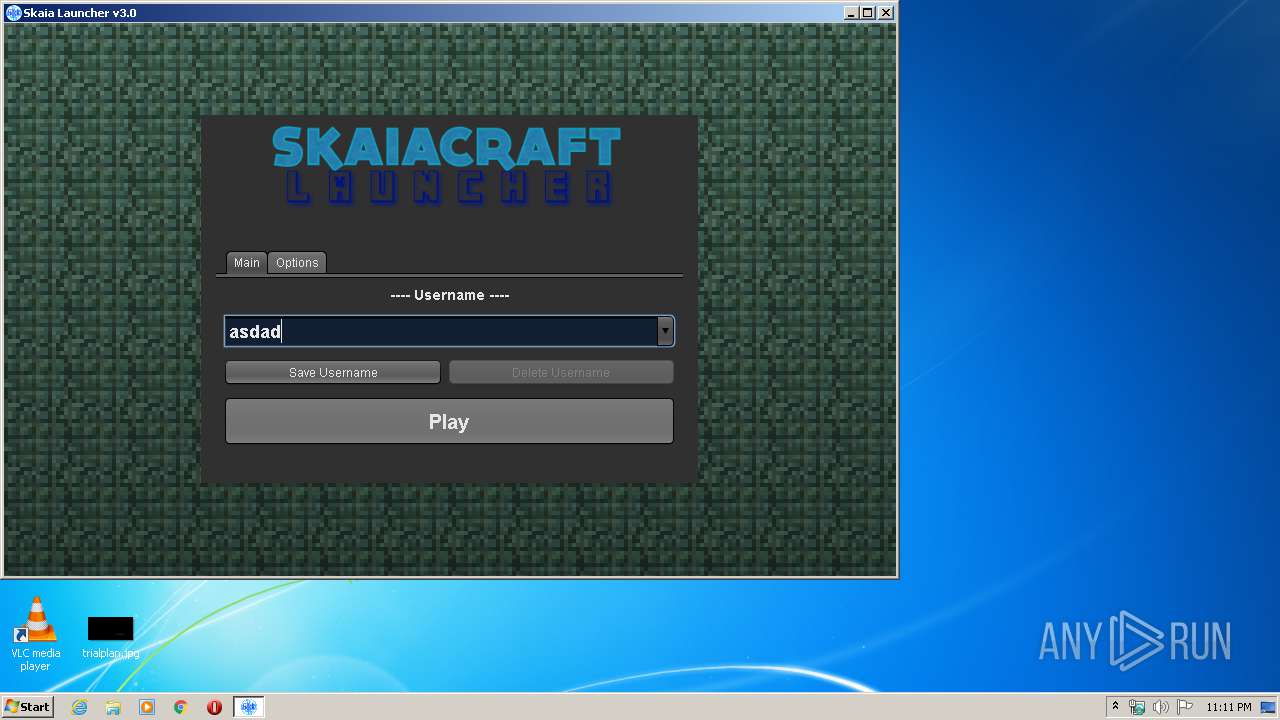The image size is (1280, 720).
Task: Open the Action Center flag icon
Action: pos(1185,707)
